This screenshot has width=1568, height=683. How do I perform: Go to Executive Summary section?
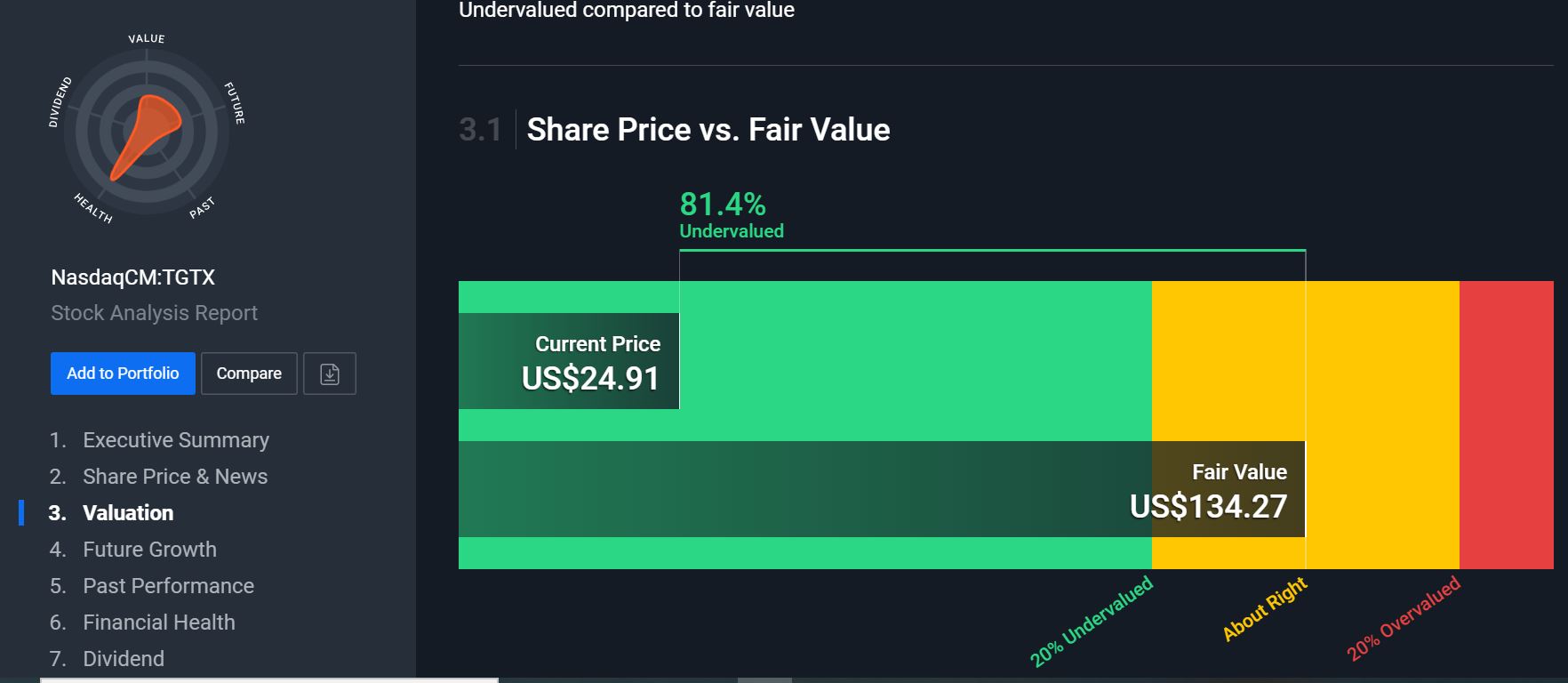[175, 440]
